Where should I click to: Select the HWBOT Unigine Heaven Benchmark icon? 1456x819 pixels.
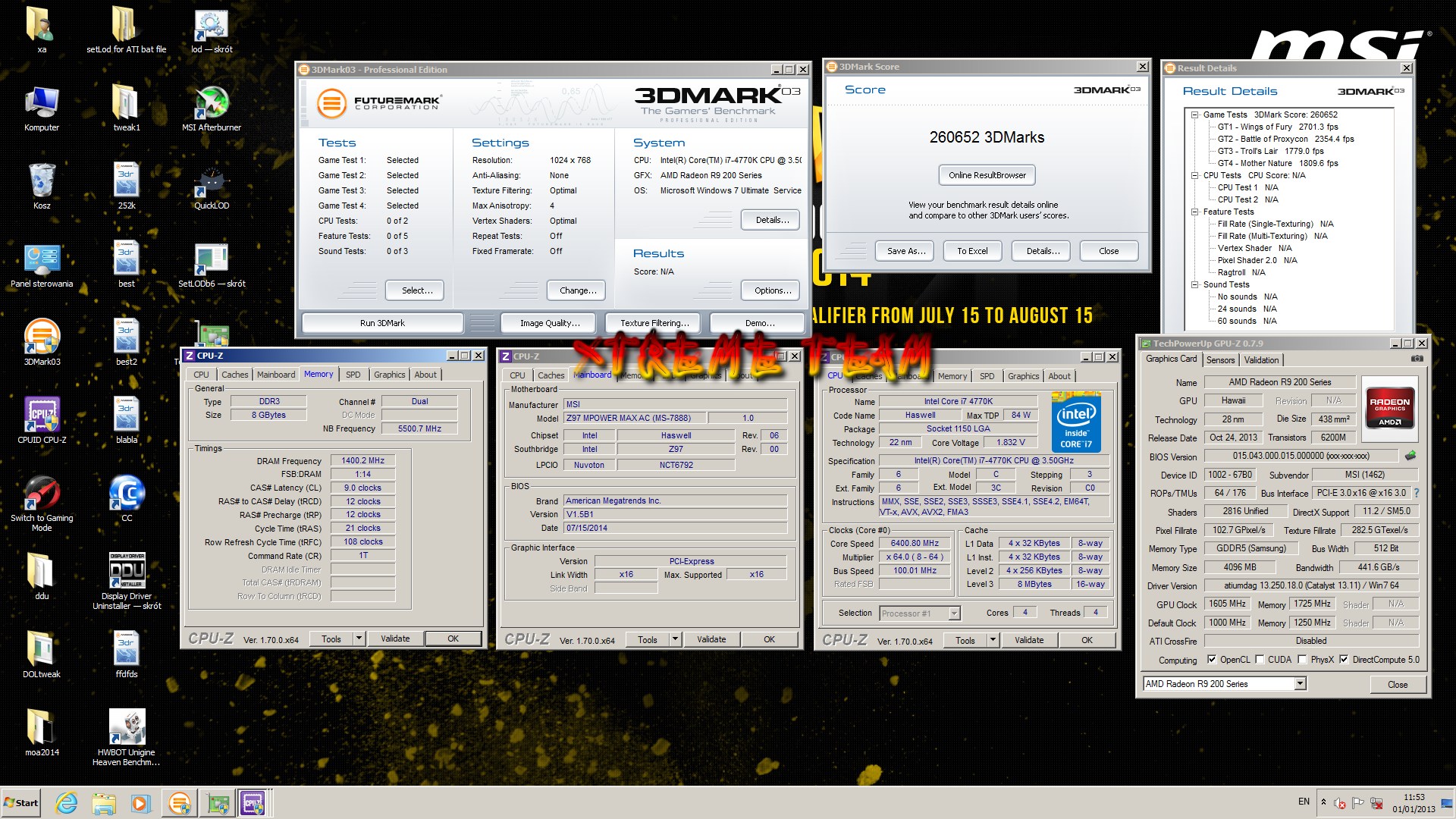point(127,738)
